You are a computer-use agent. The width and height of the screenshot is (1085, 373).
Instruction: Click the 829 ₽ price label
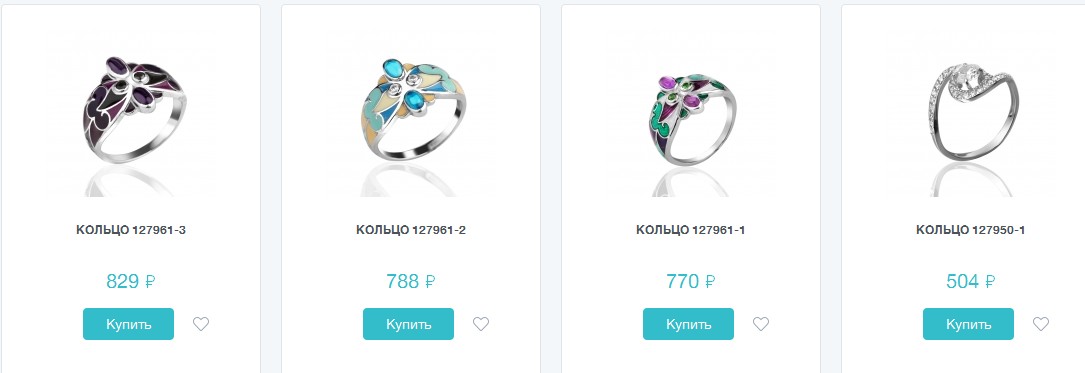[131, 281]
